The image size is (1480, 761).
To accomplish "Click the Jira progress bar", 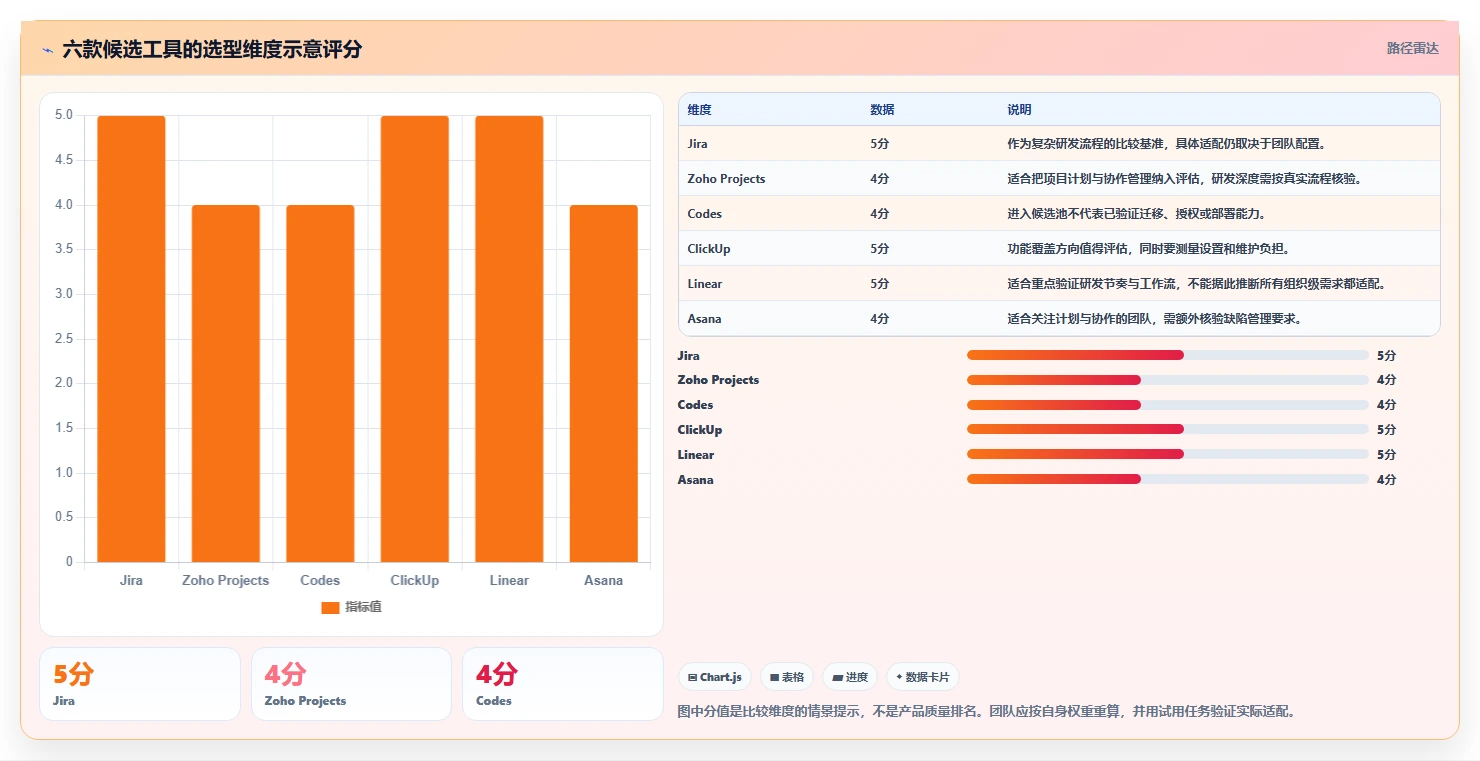I will pyautogui.click(x=1168, y=355).
